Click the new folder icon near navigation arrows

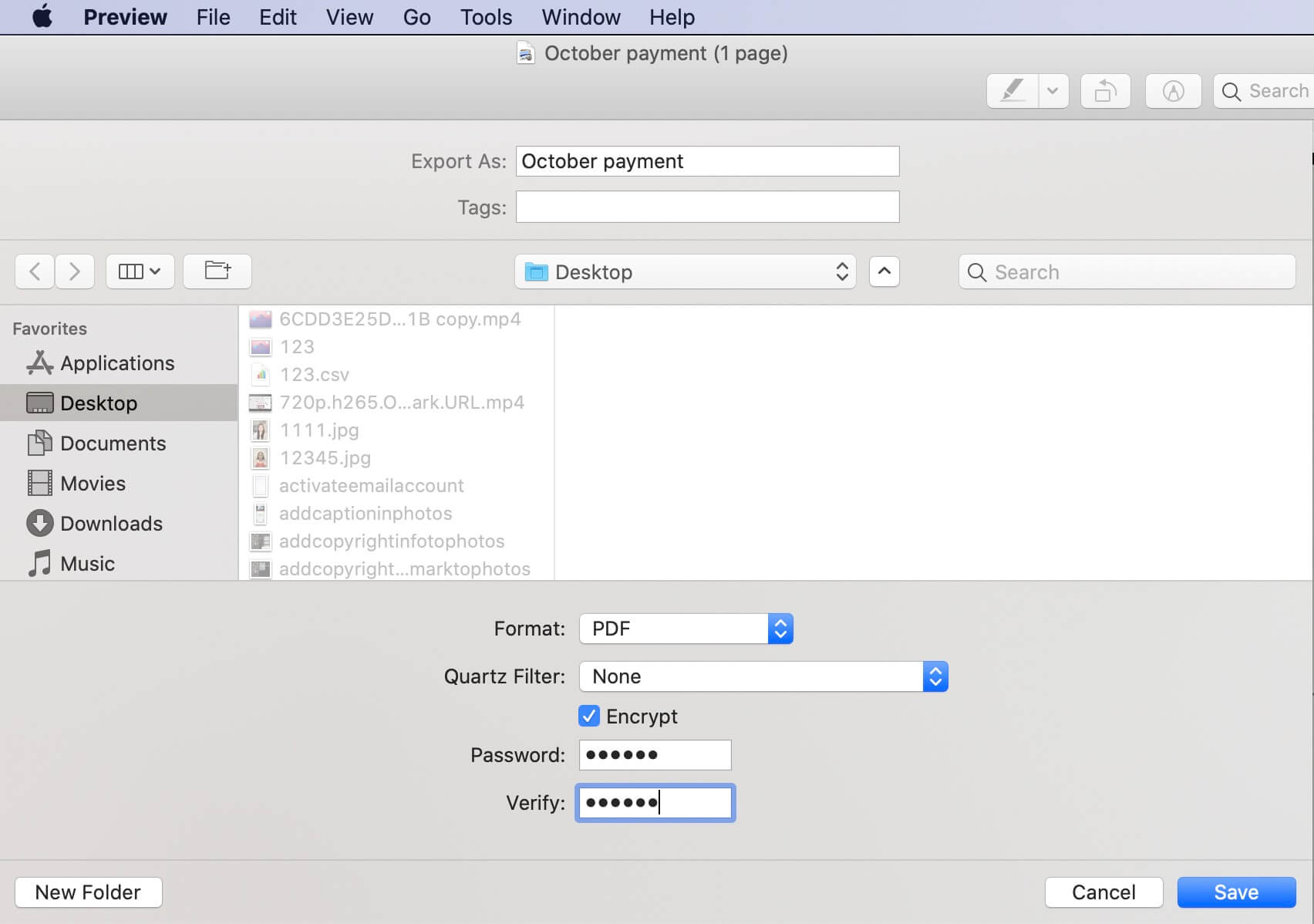[x=217, y=271]
